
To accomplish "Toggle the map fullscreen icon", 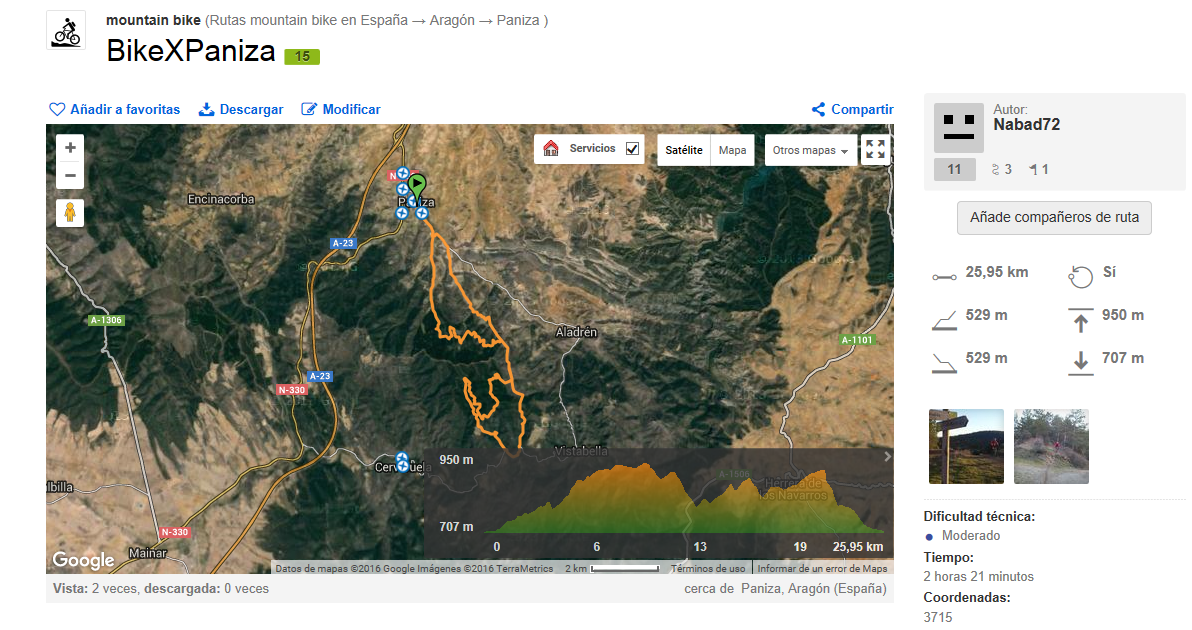I will [875, 149].
